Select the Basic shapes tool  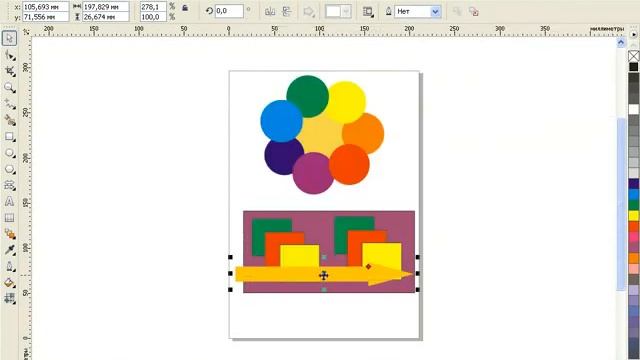click(x=9, y=185)
